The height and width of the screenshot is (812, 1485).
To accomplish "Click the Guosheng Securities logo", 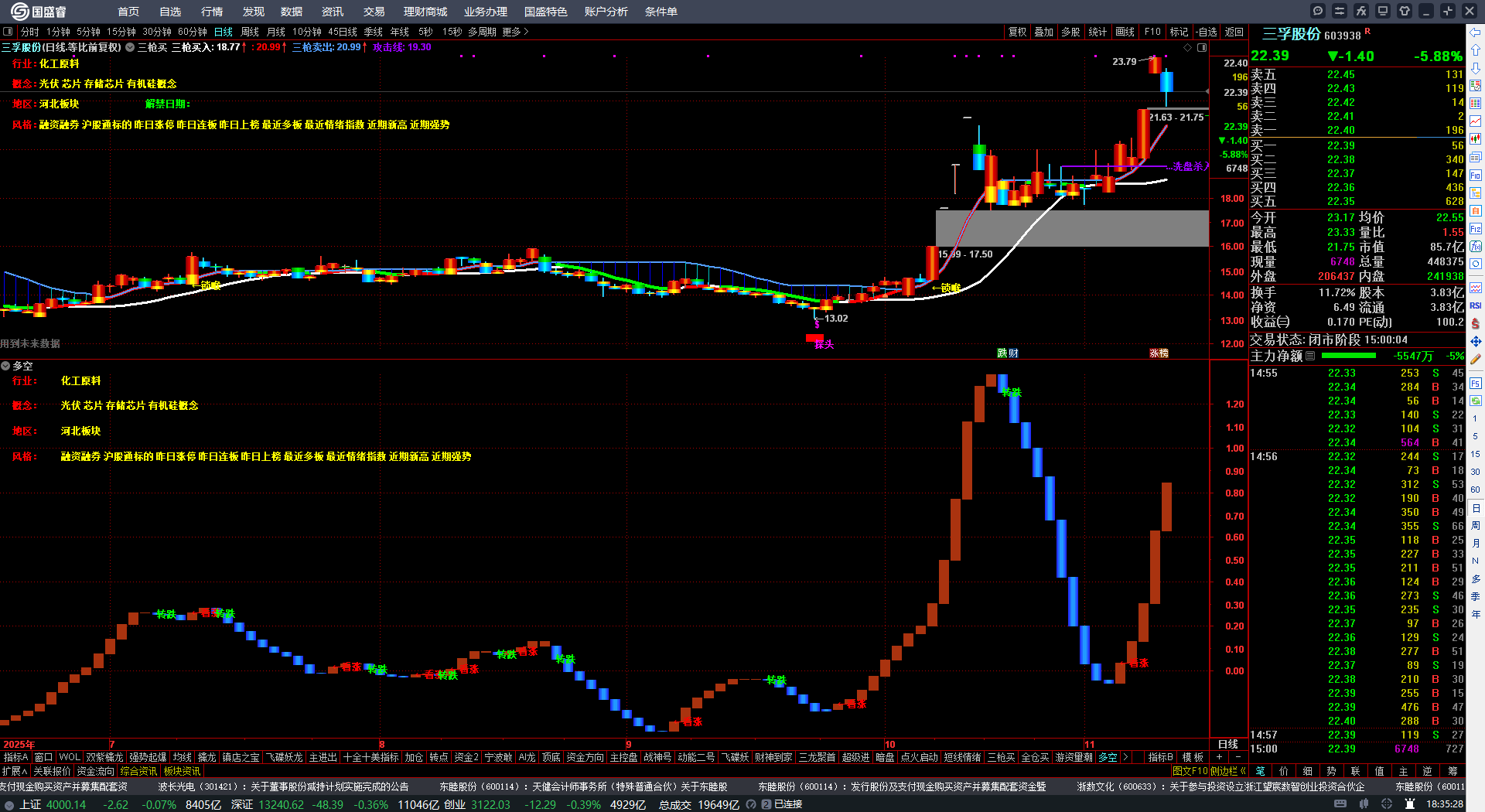I will point(38,12).
